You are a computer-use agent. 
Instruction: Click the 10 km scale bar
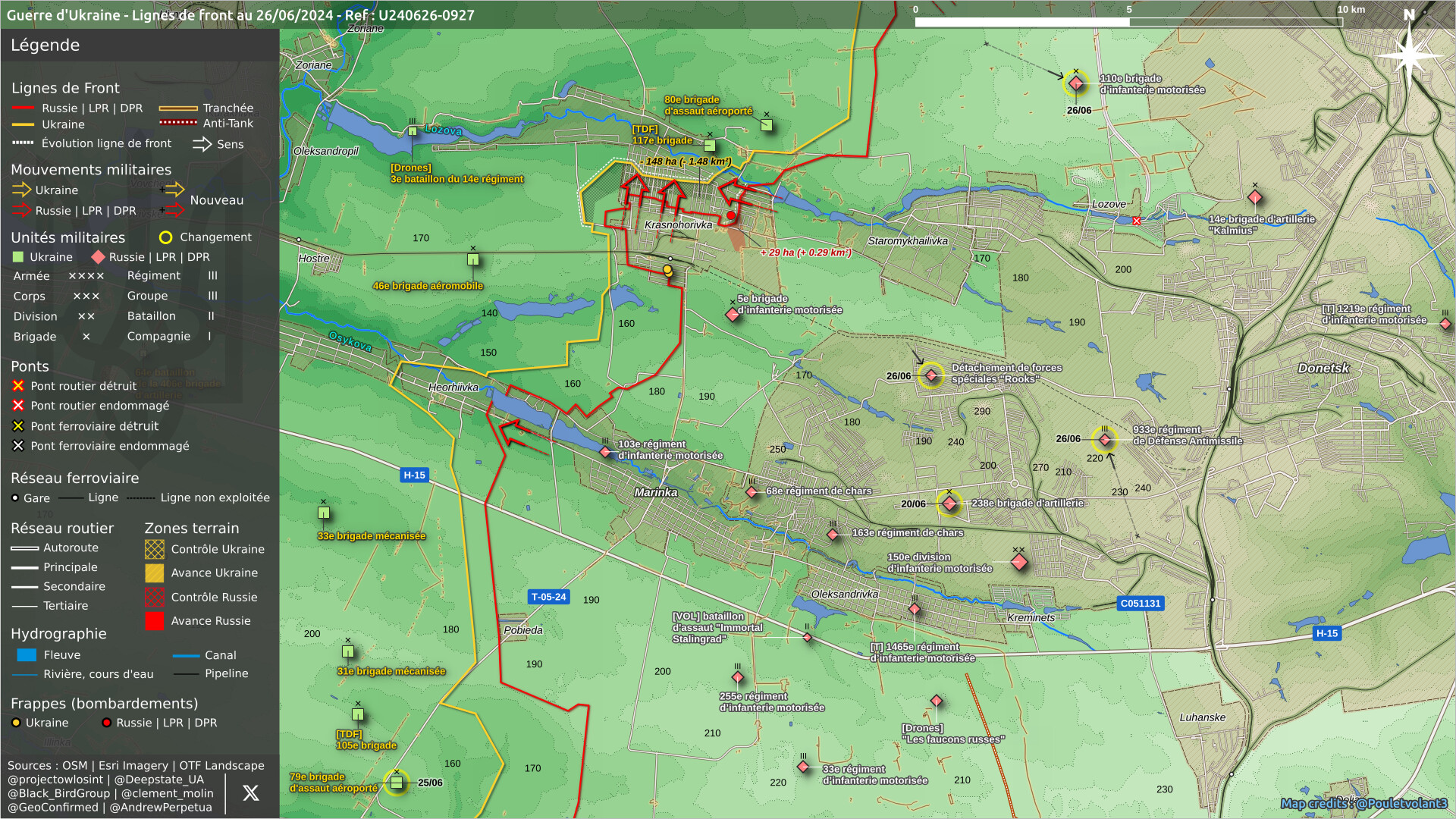coord(1128,22)
